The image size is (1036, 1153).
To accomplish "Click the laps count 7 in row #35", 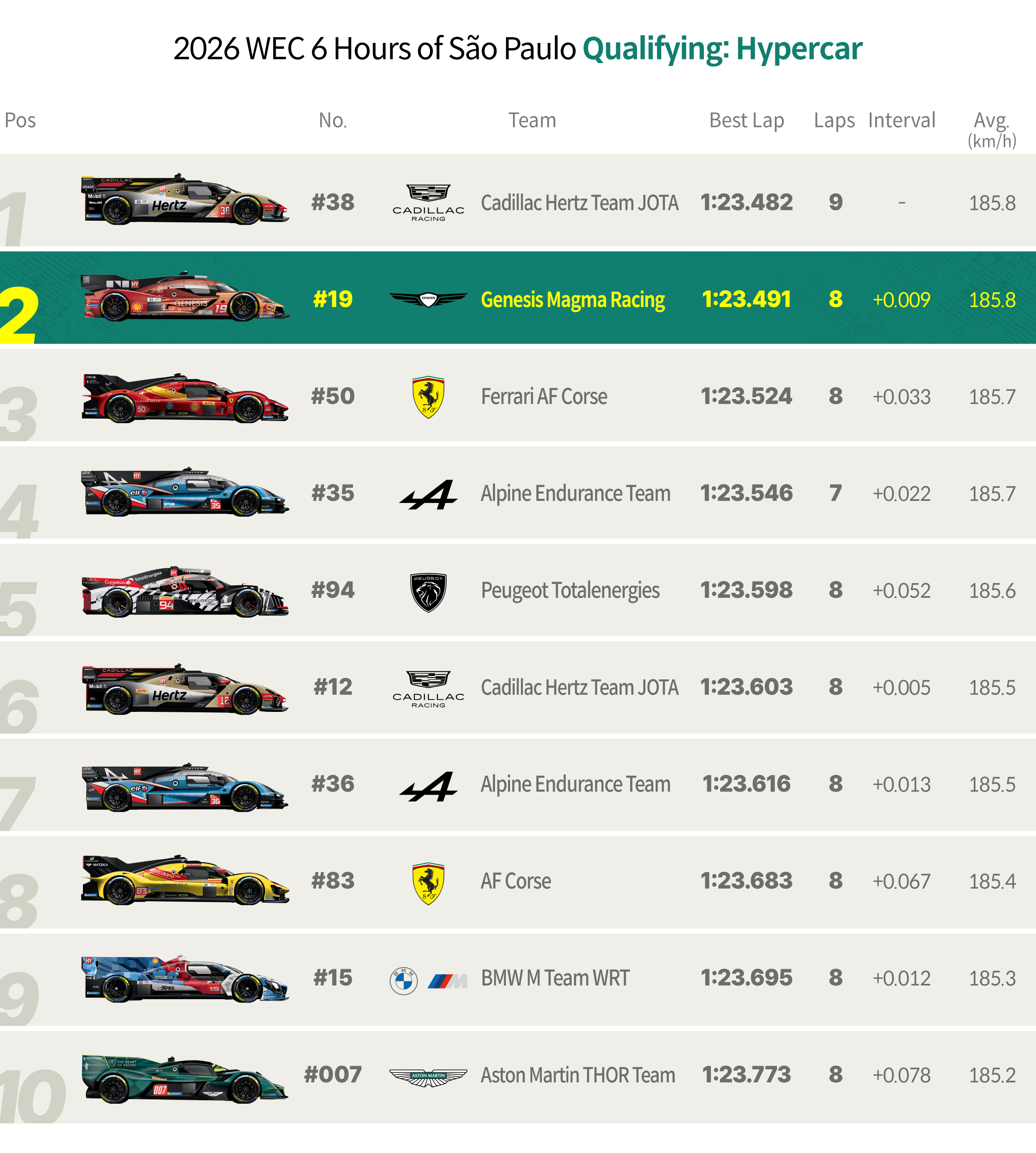I will pos(835,493).
